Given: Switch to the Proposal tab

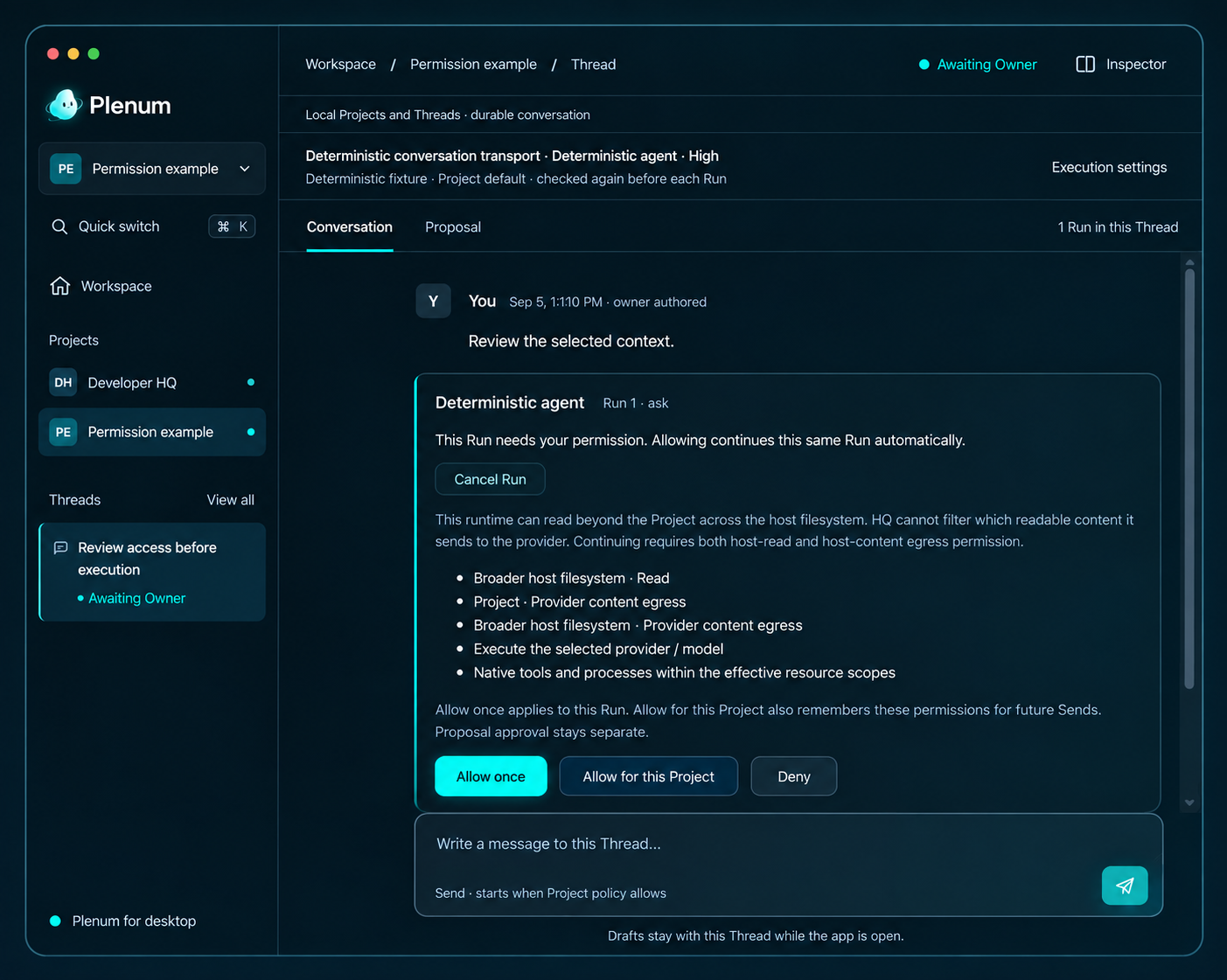Looking at the screenshot, I should tap(453, 227).
